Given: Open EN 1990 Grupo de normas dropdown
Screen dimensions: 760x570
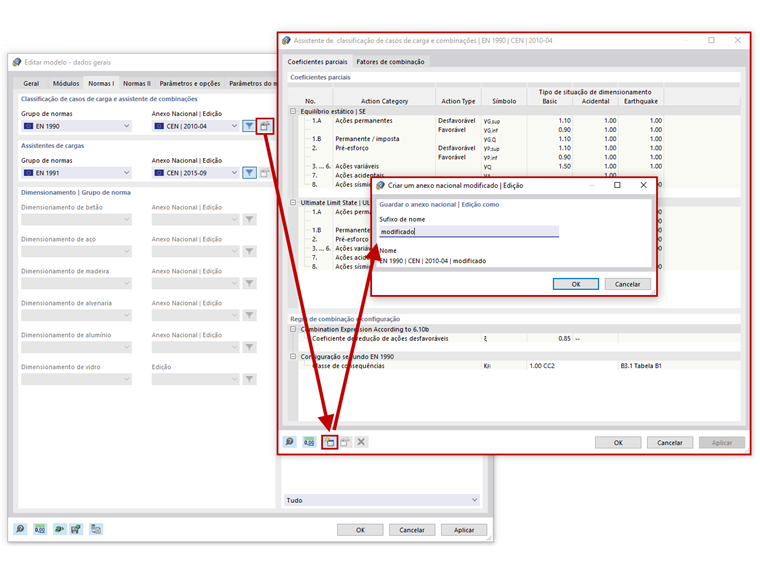Looking at the screenshot, I should coord(77,126).
